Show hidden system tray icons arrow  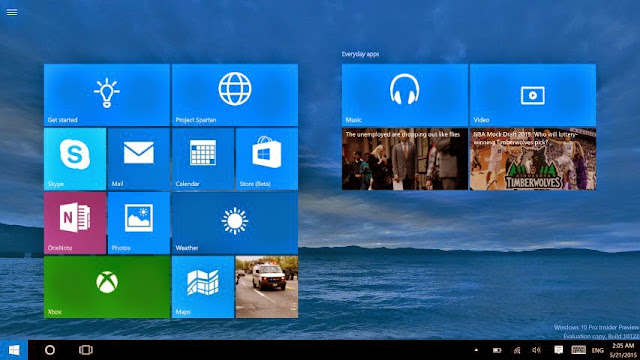point(476,350)
